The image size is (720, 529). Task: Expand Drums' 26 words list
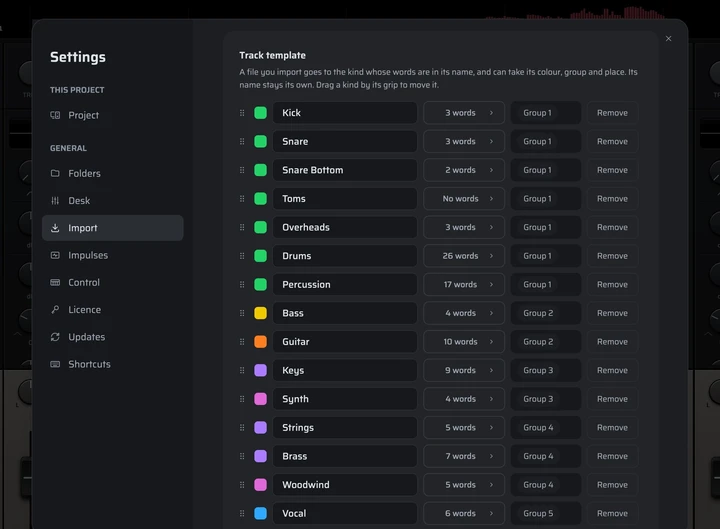click(464, 256)
